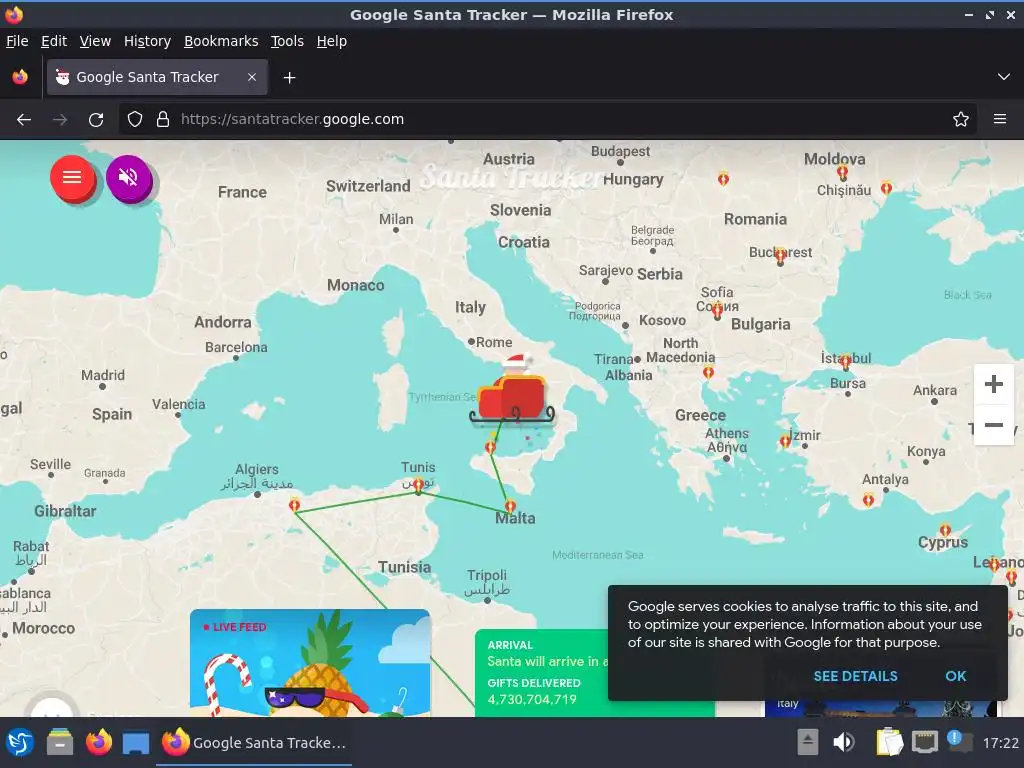Open the Firefox application menu
1024x768 pixels.
[x=999, y=119]
